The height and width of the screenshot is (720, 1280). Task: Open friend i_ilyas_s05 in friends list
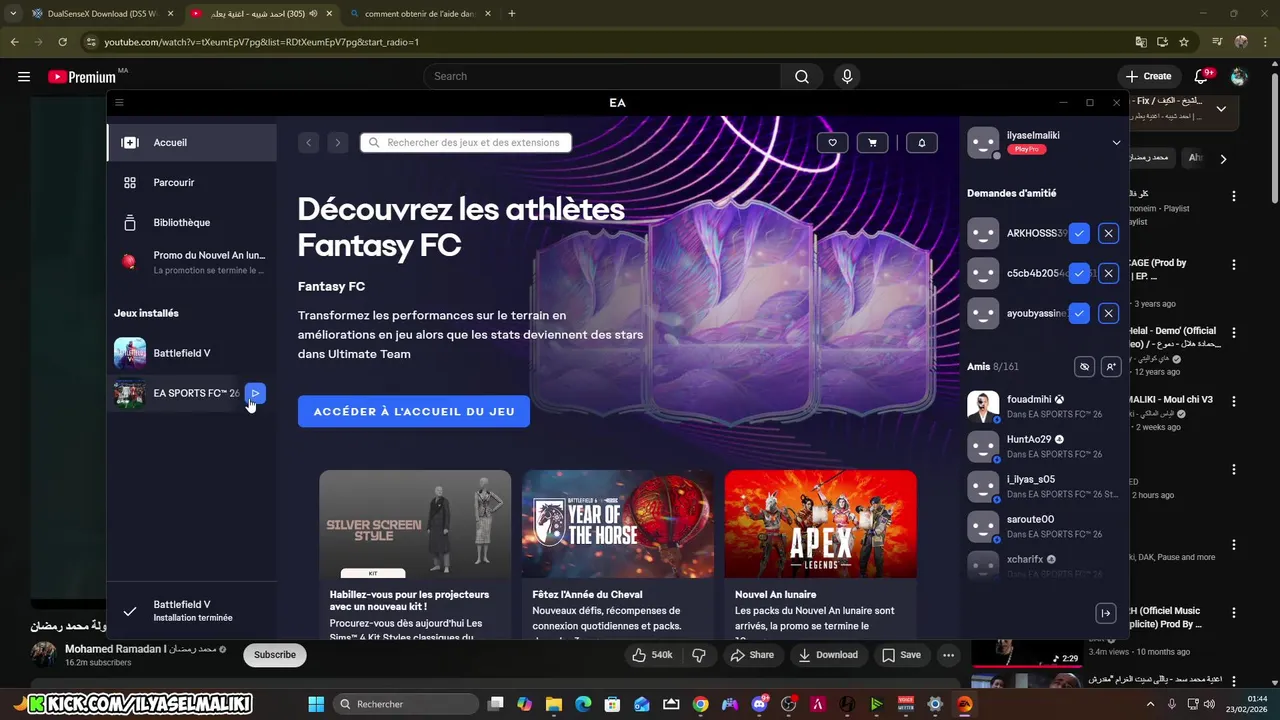[1044, 486]
